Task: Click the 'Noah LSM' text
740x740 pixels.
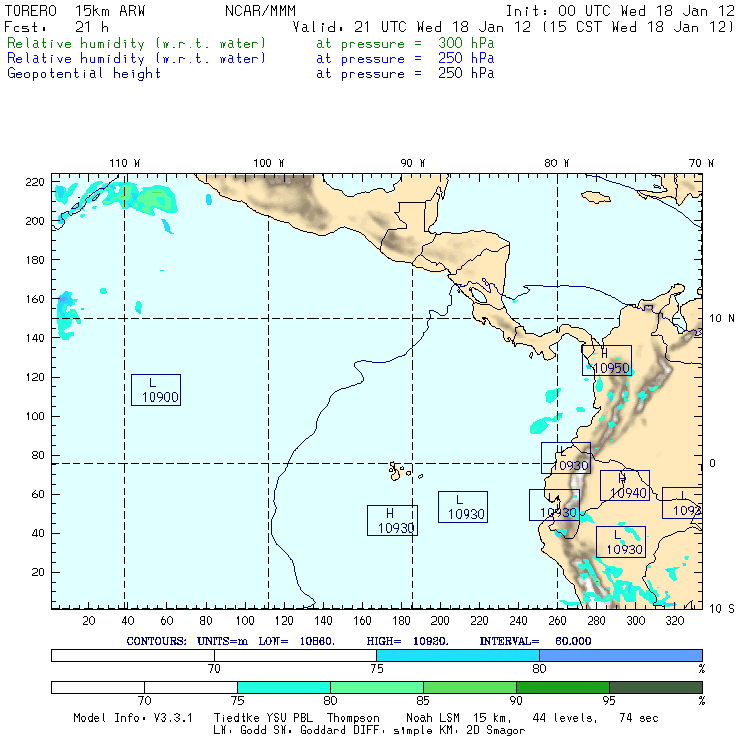Action: [x=433, y=718]
